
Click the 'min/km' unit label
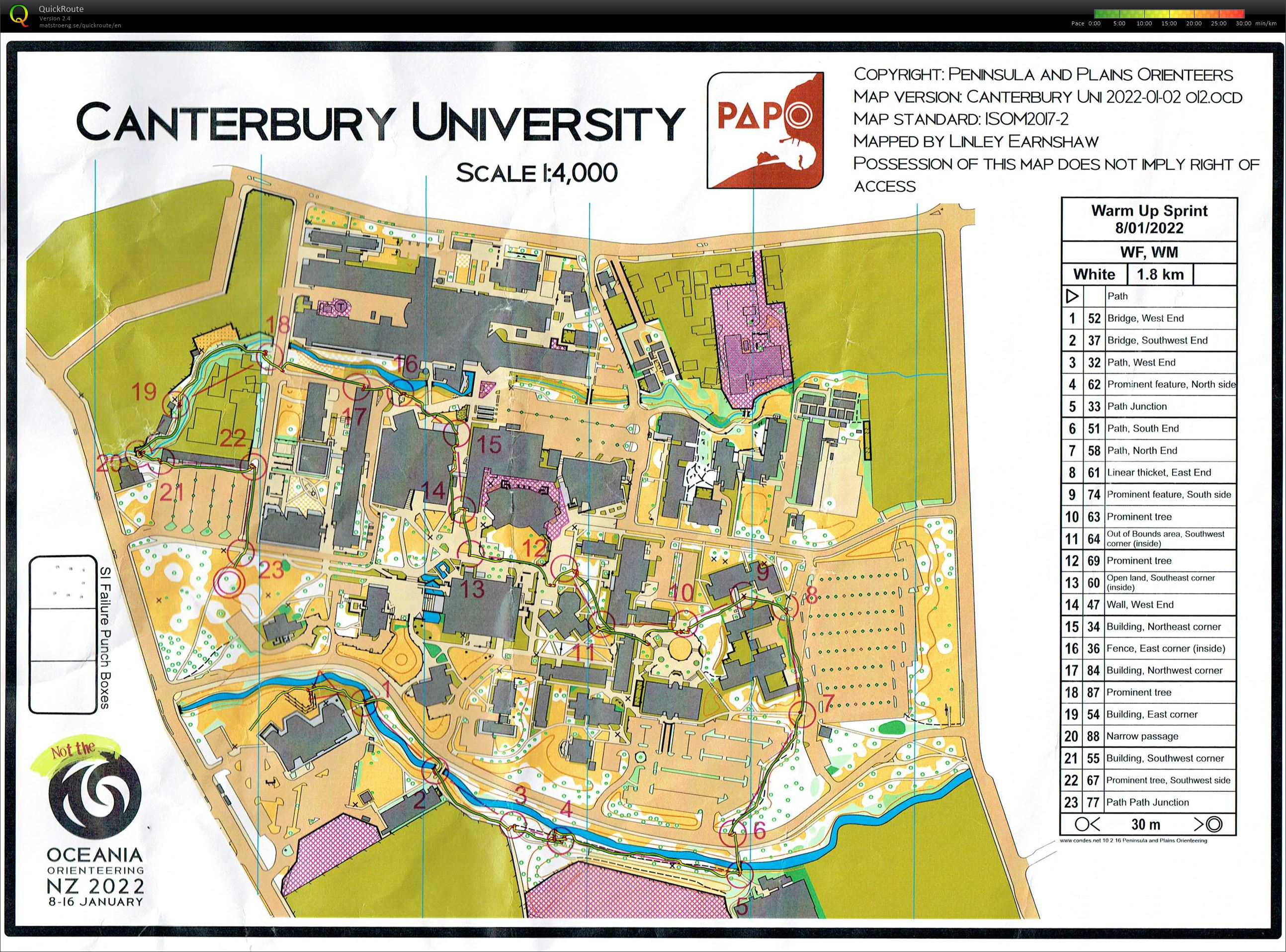1266,24
